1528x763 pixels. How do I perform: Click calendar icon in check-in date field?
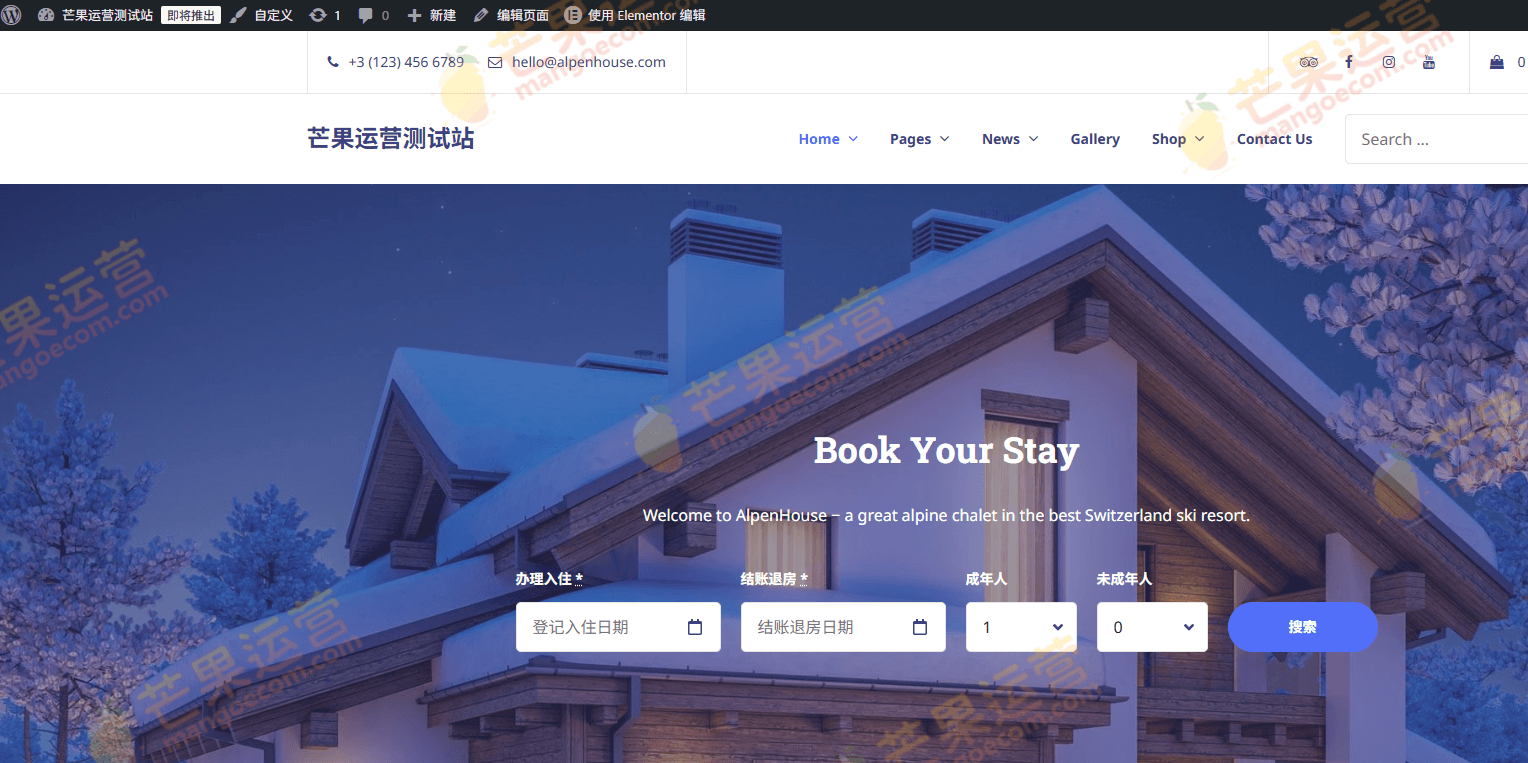pyautogui.click(x=695, y=627)
